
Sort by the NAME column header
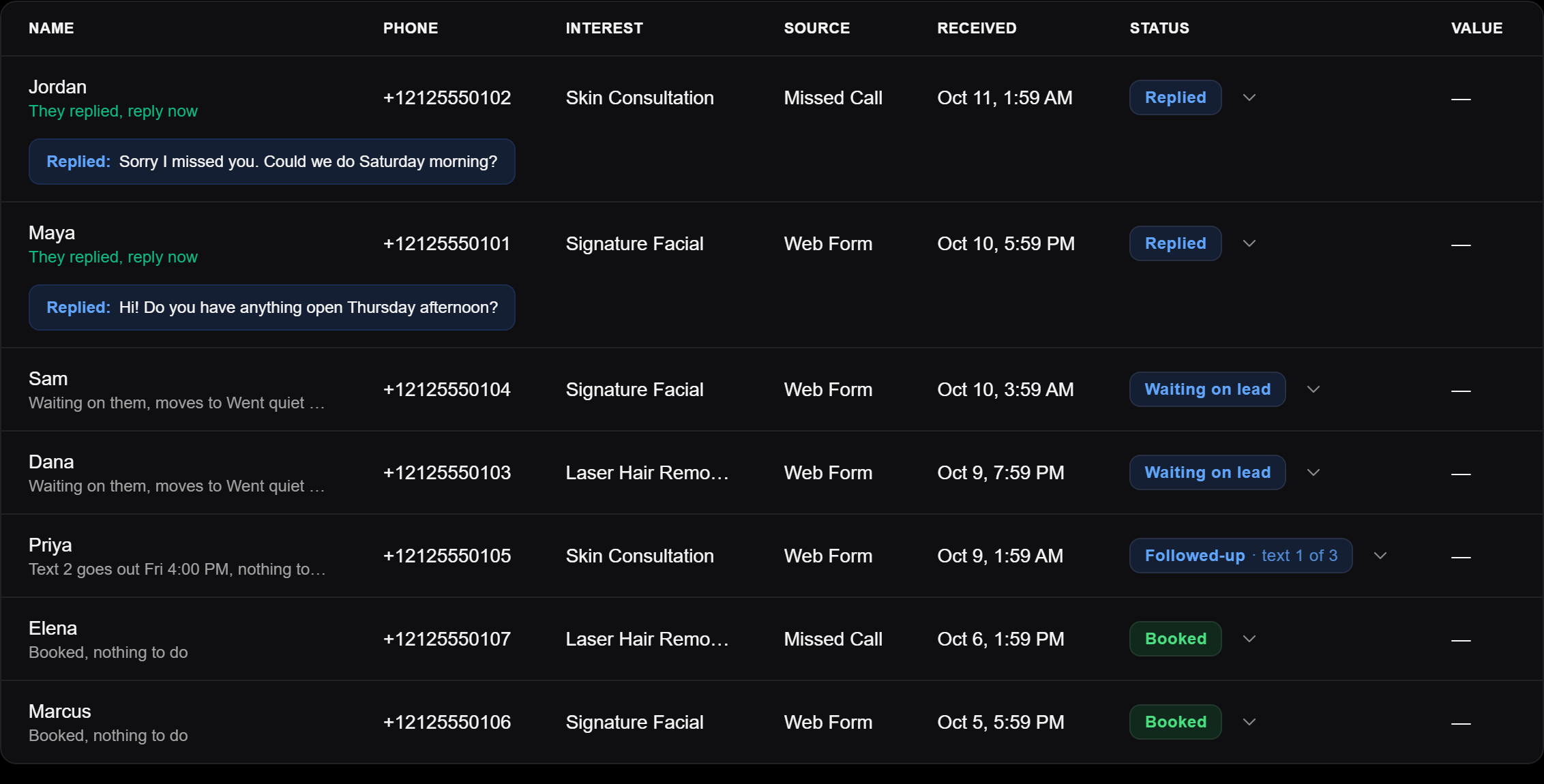(51, 28)
